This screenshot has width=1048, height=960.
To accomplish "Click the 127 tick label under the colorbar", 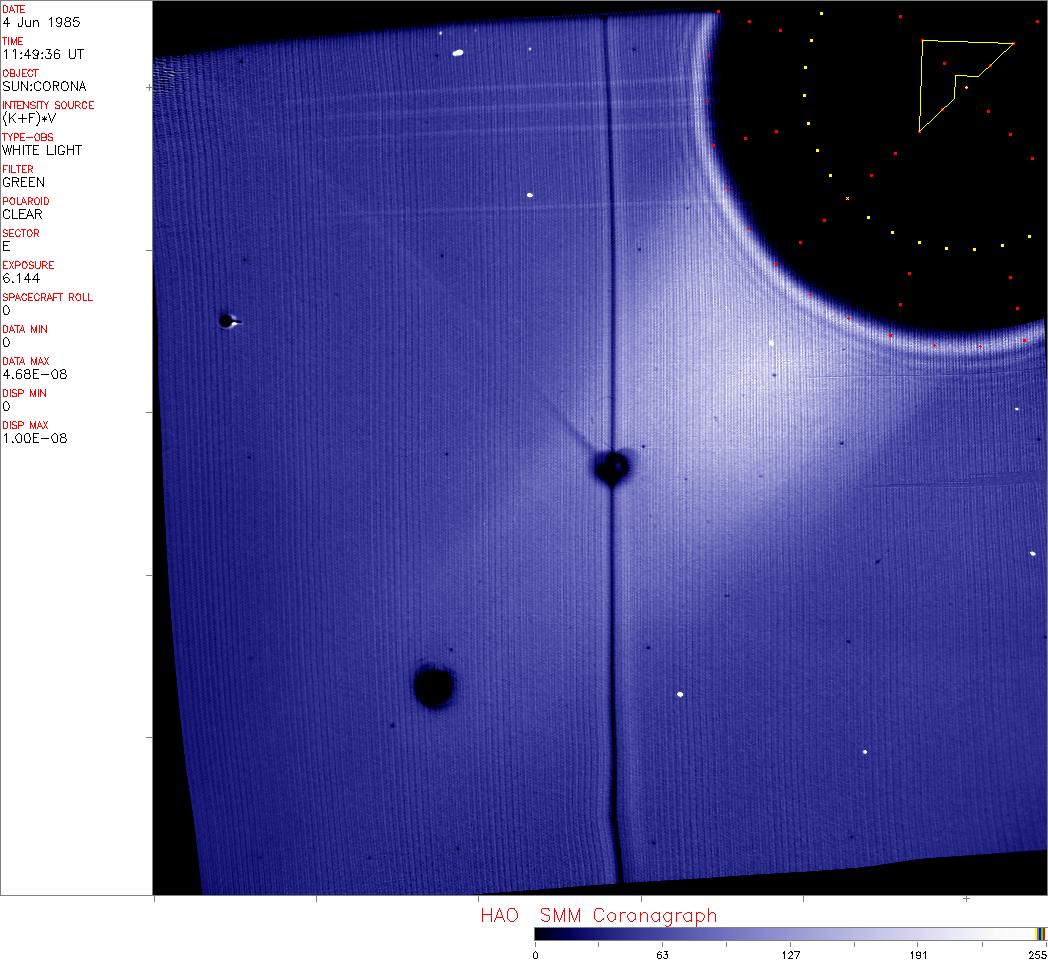I will [x=790, y=955].
